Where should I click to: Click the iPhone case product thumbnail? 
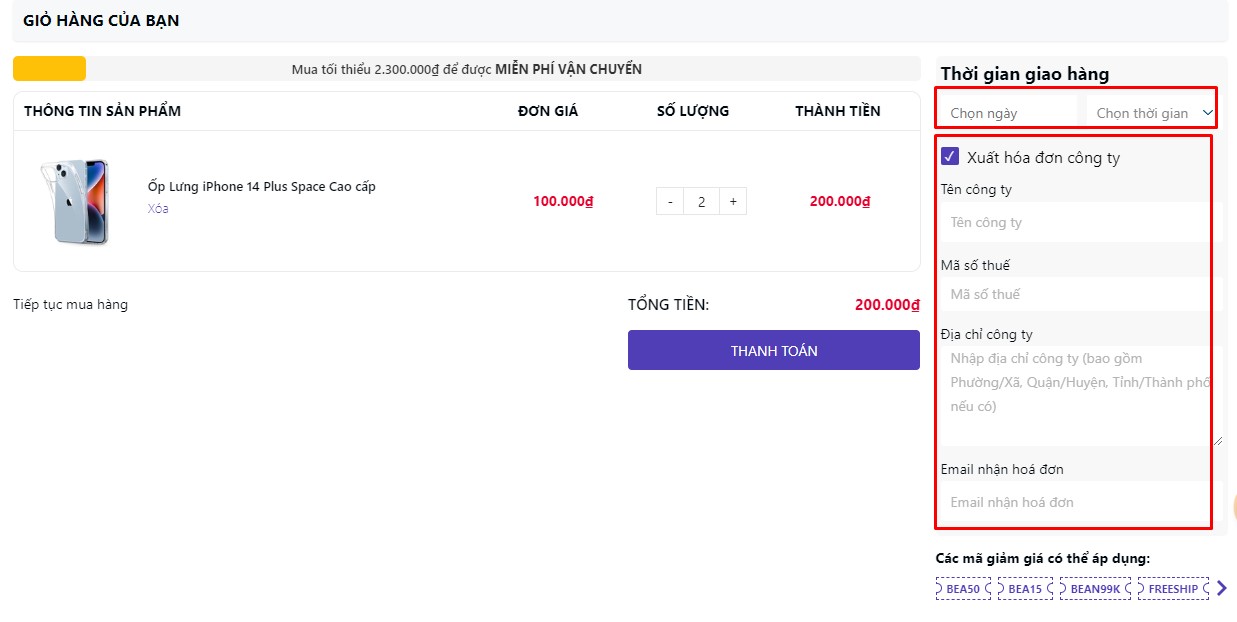pyautogui.click(x=75, y=201)
